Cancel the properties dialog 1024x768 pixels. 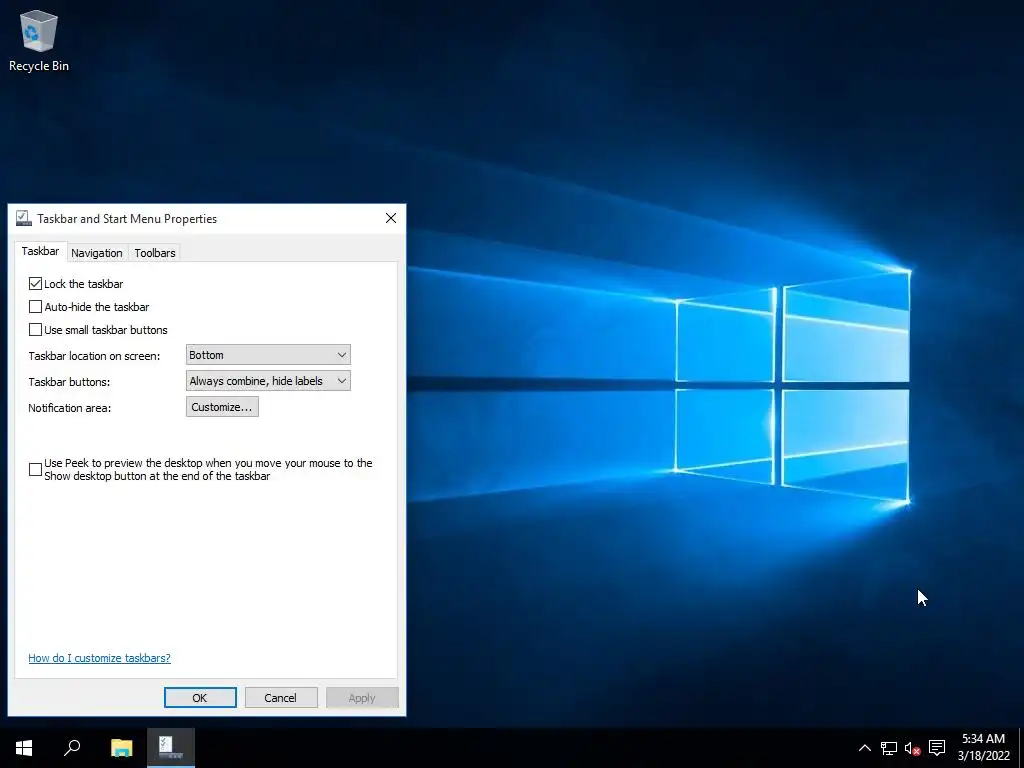coord(281,697)
